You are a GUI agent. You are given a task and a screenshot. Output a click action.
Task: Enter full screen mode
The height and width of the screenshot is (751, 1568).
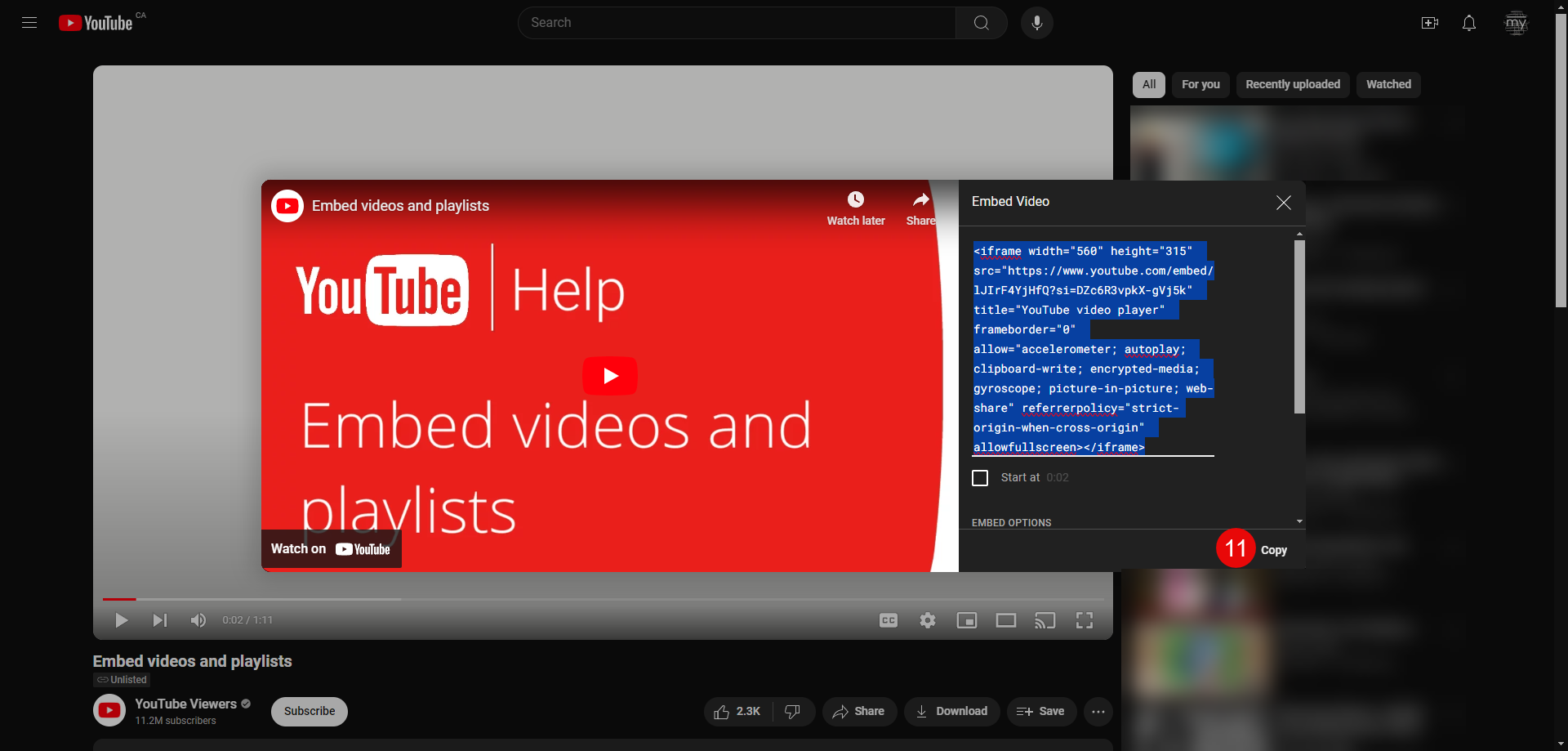1085,620
